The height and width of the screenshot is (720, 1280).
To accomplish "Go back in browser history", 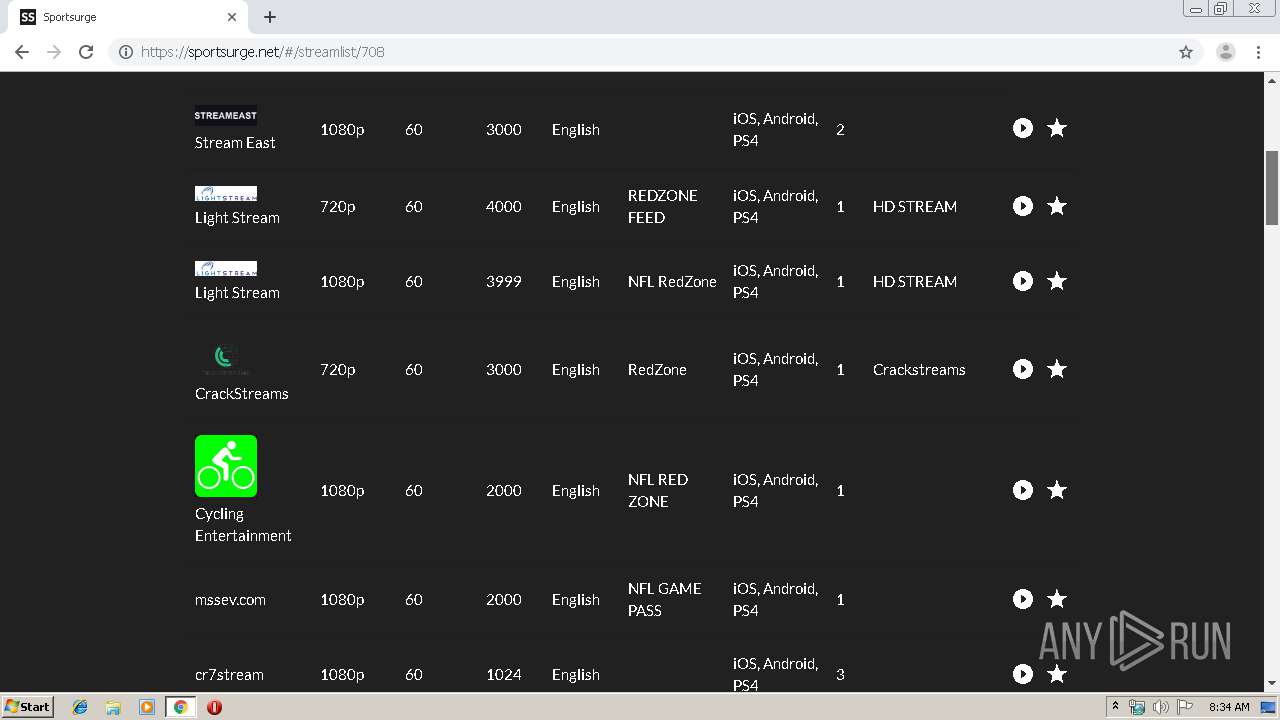I will pyautogui.click(x=22, y=52).
